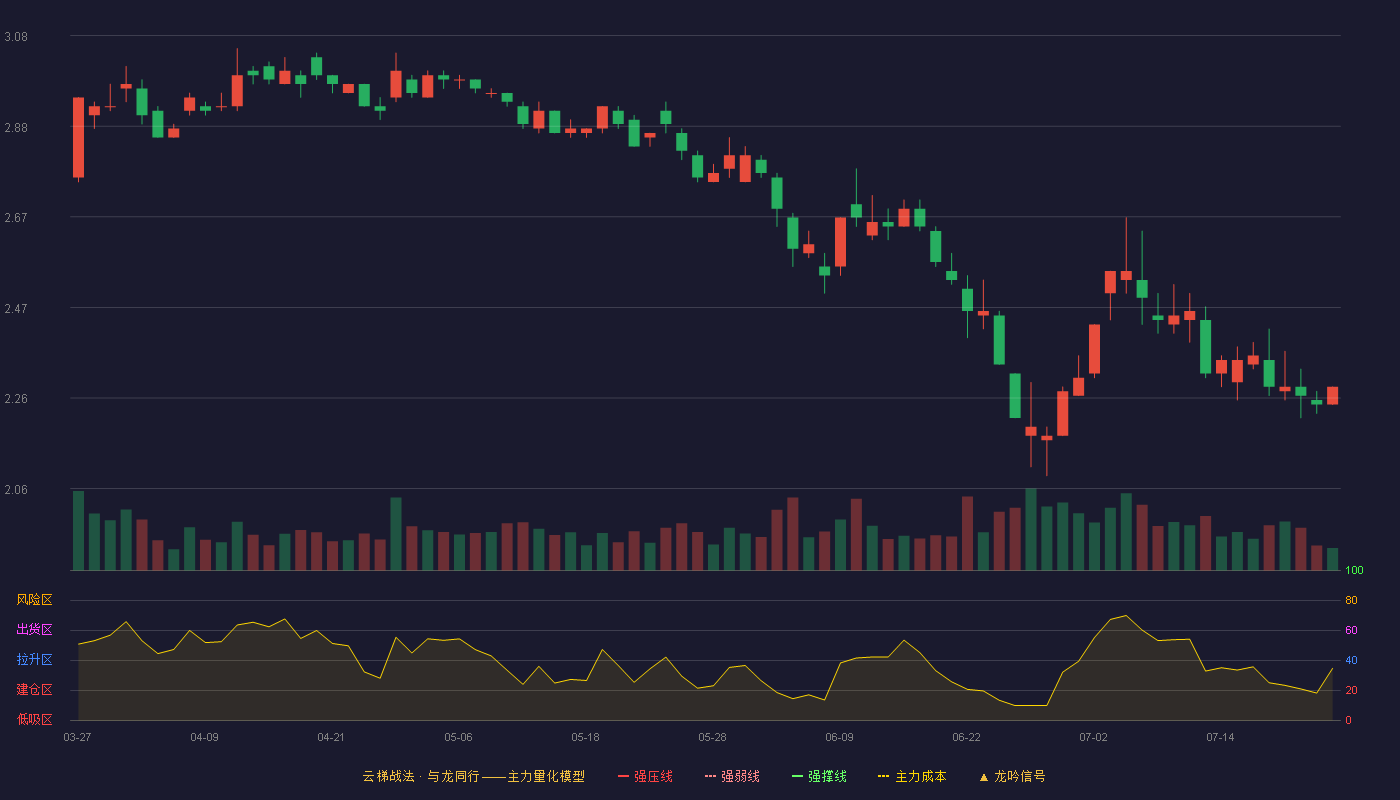Viewport: 1400px width, 800px height.
Task: Click the 2.26 price axis label
Action: (x=16, y=399)
